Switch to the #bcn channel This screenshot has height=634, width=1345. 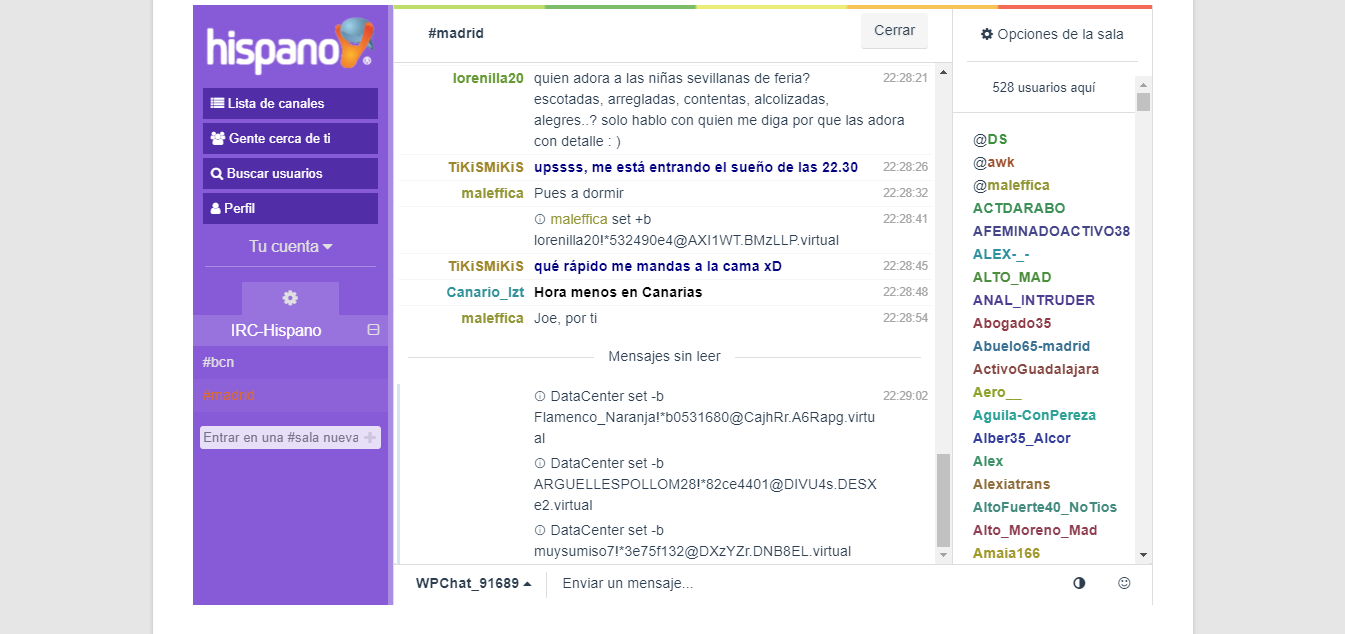(x=290, y=362)
